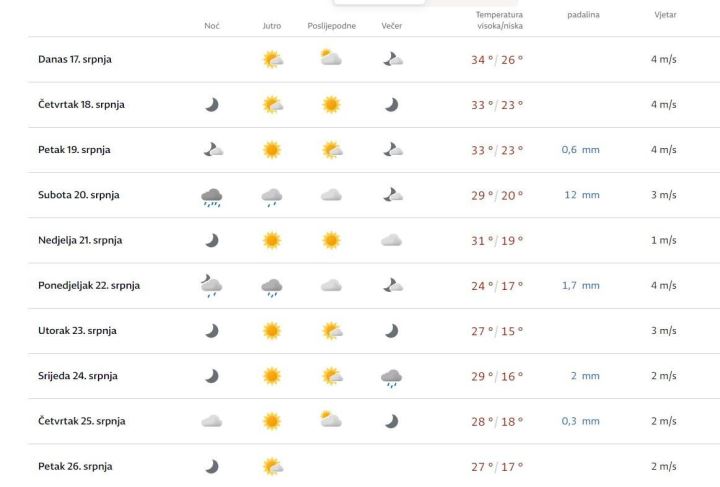Click the partly cloudy afternoon icon for Utorak 23.
Viewport: 720px width, 487px height.
coord(332,331)
